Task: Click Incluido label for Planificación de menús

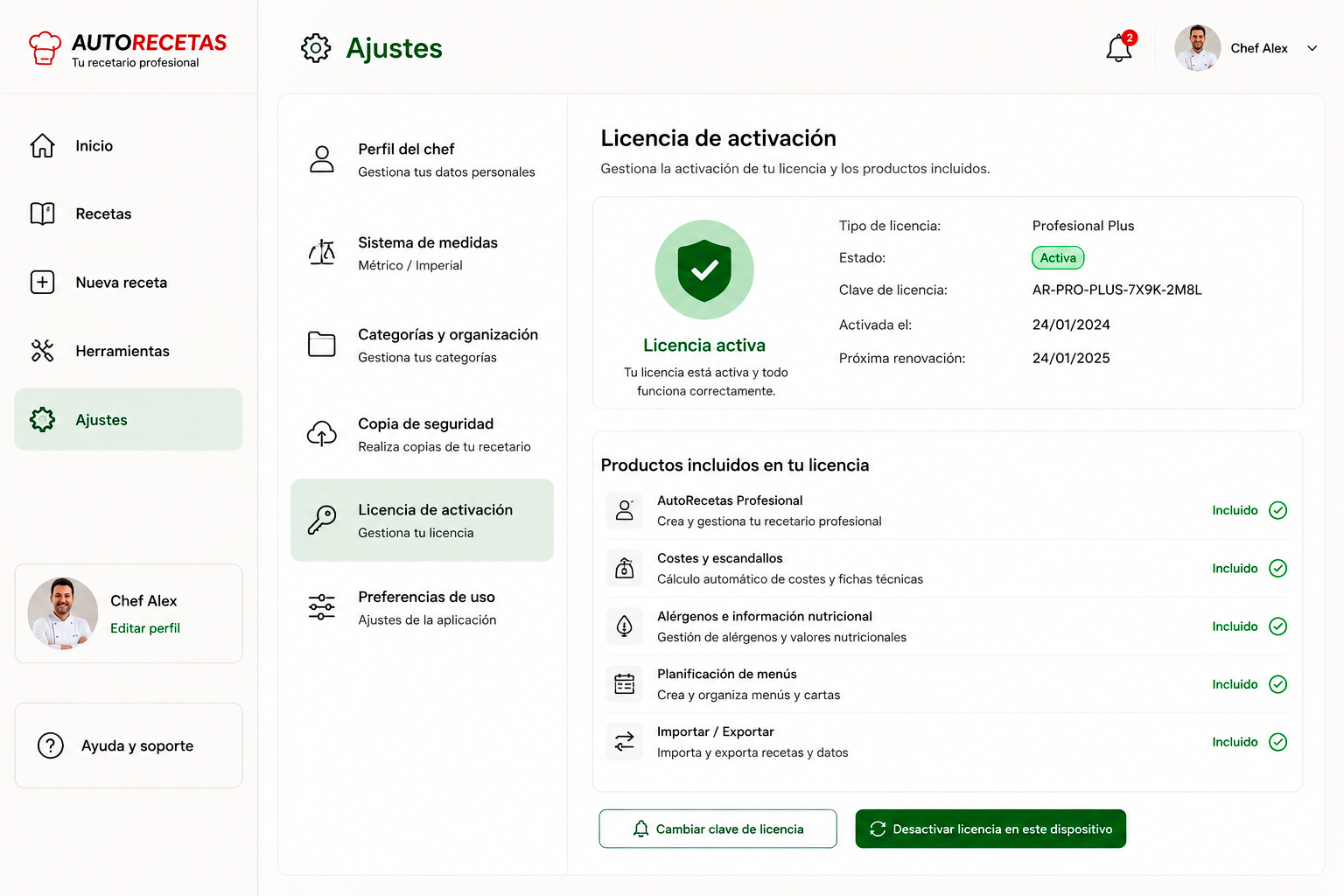Action: tap(1235, 684)
